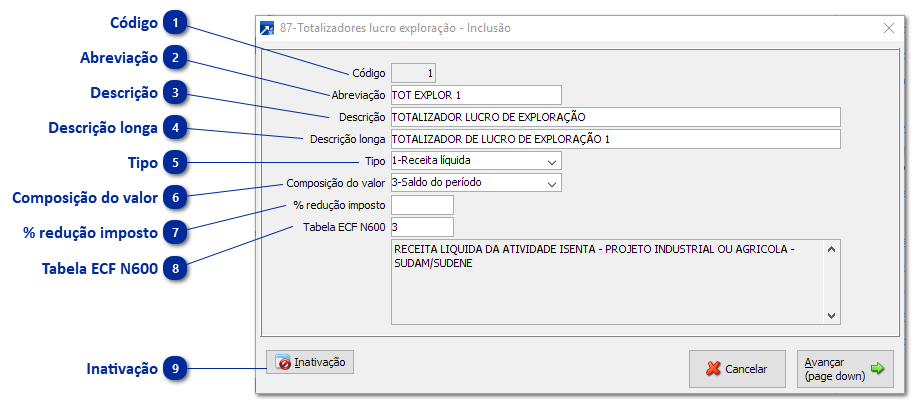The height and width of the screenshot is (405, 918).
Task: Edit the Abreviação field TOT EXPLOR 1
Action: [476, 95]
